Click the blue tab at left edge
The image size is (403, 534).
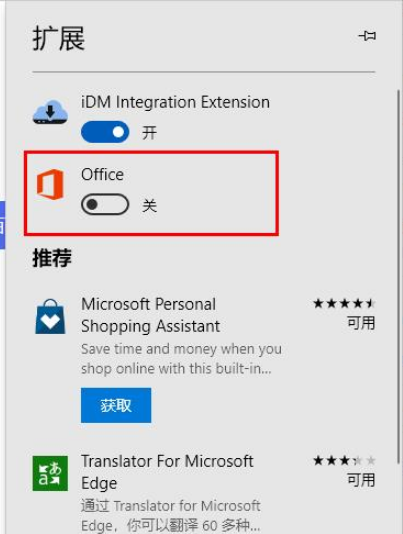tap(2, 225)
